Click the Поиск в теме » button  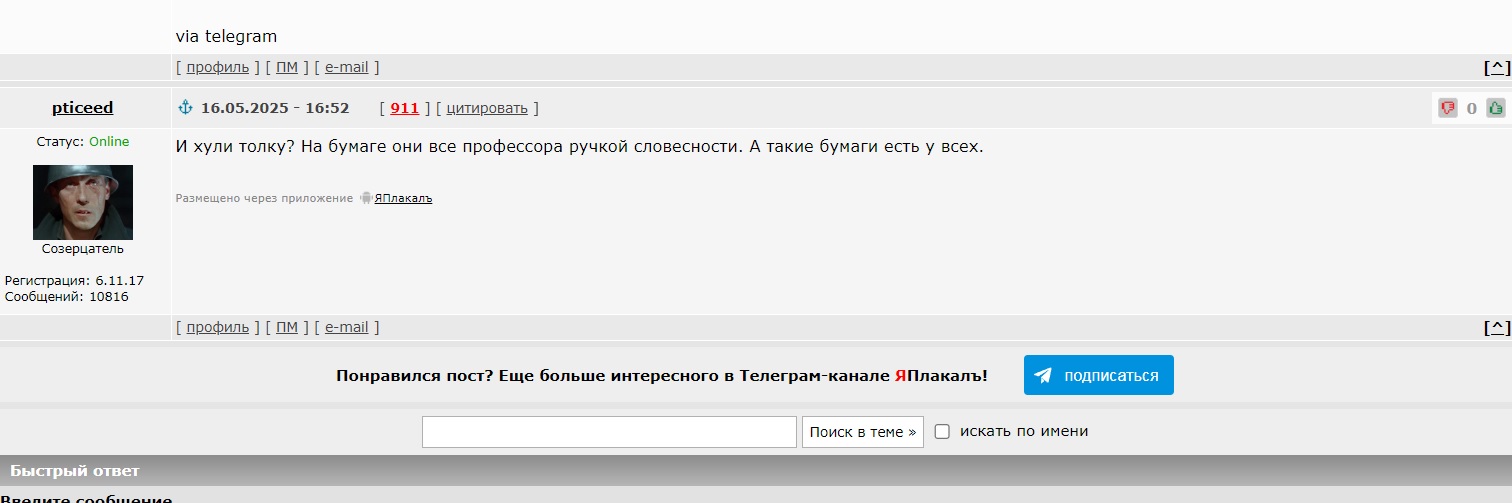tap(863, 432)
